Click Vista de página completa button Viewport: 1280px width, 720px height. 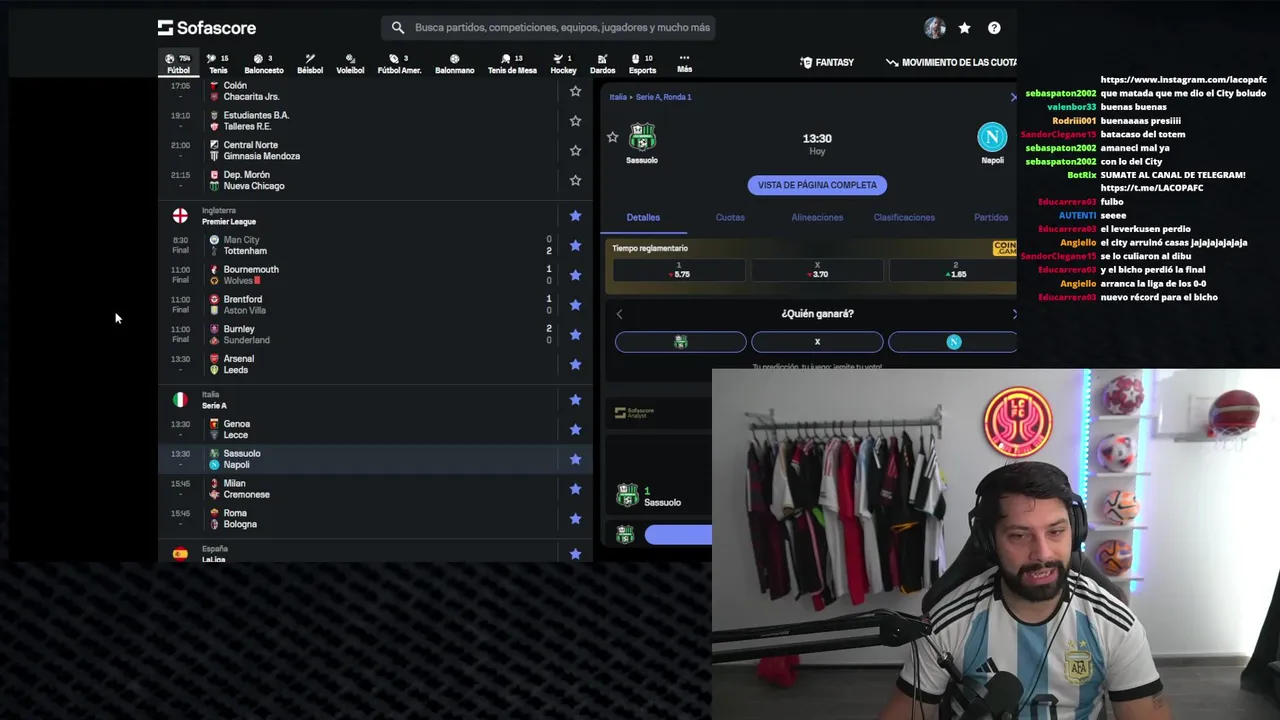pos(817,185)
